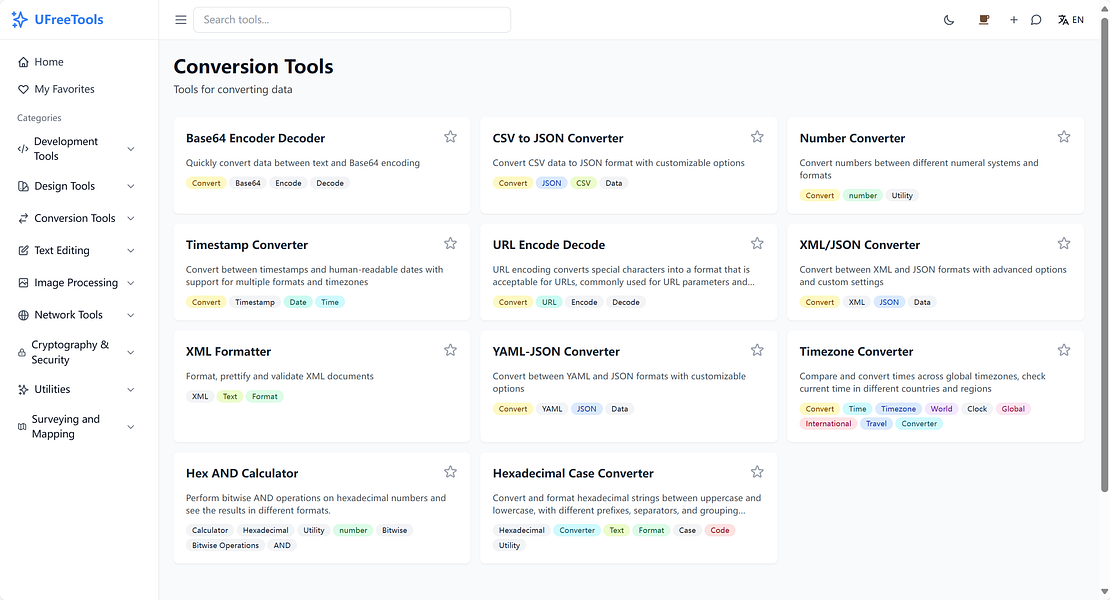
Task: Favorite the Base64 Encoder Decoder tool
Action: 450,136
